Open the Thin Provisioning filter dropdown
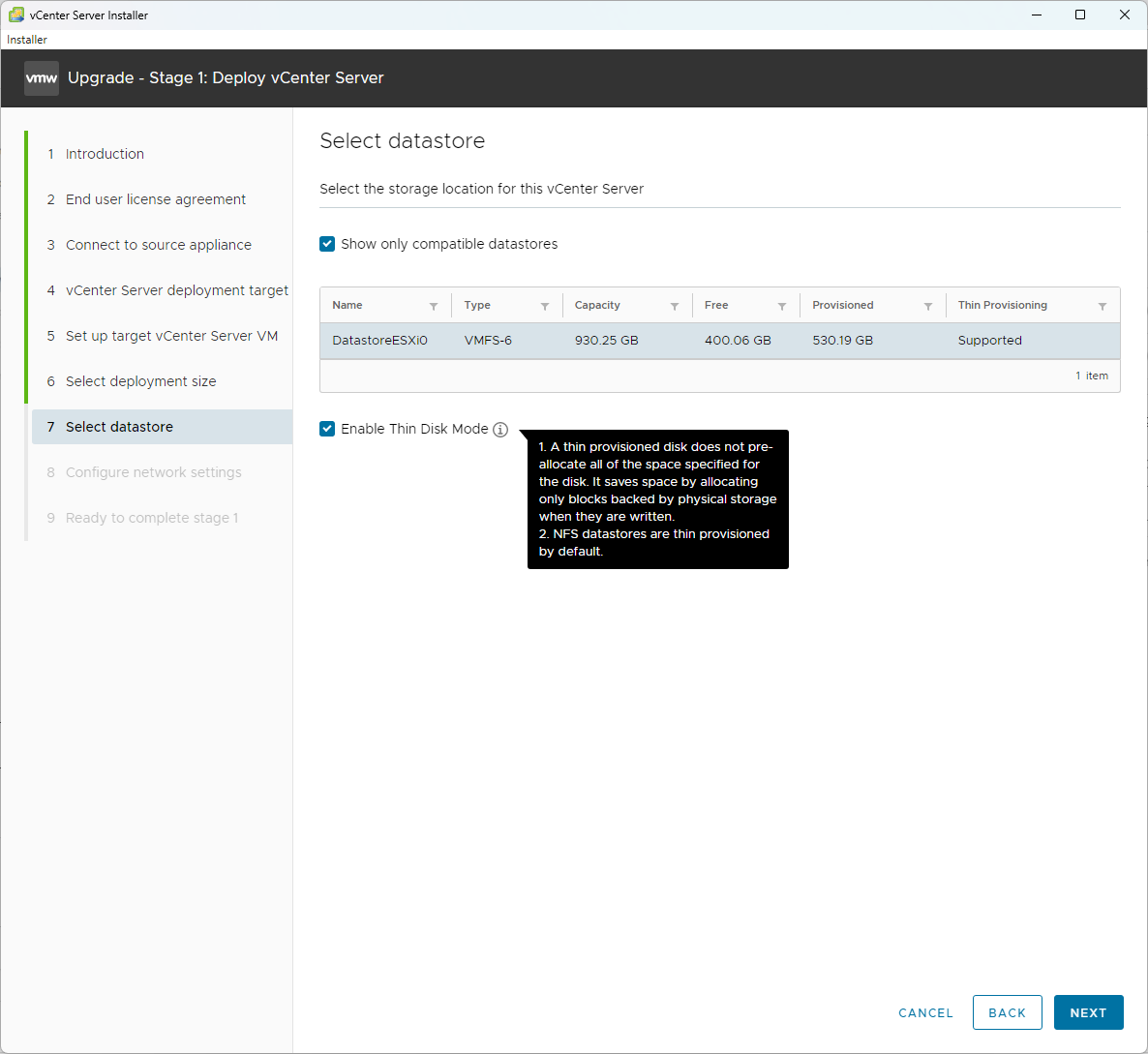The image size is (1148, 1054). coord(1103,305)
